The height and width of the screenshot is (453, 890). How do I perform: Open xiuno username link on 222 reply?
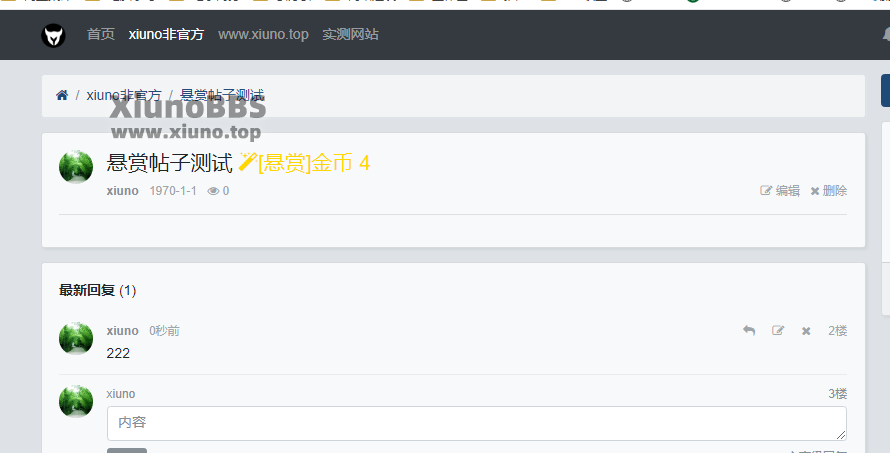[x=123, y=330]
